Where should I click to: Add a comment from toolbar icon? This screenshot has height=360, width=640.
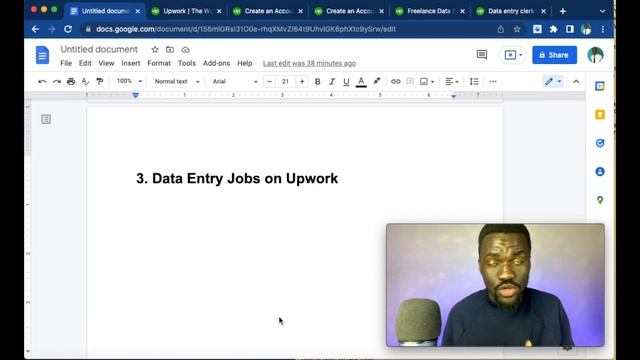tap(410, 82)
